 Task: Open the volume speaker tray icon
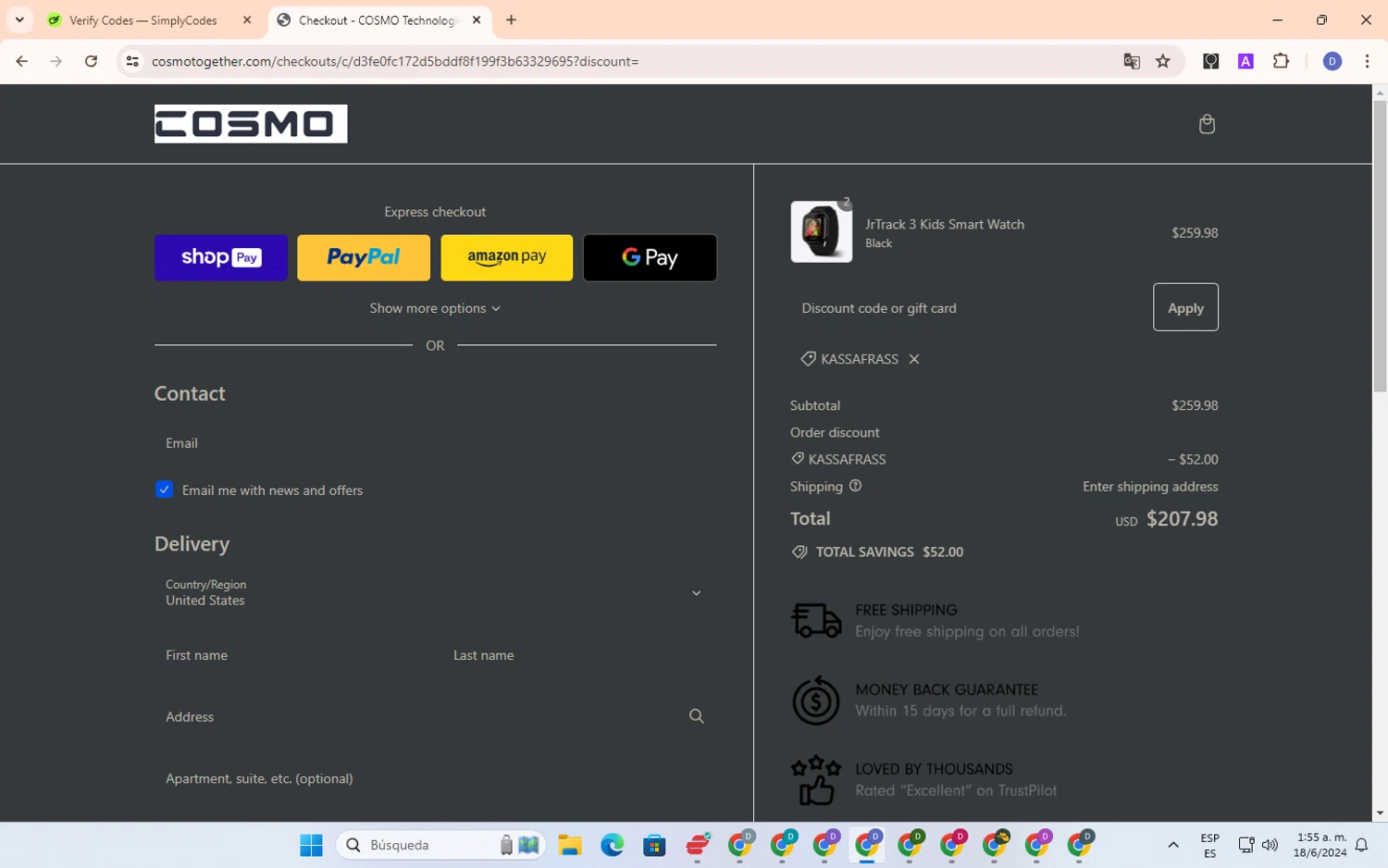click(x=1270, y=845)
